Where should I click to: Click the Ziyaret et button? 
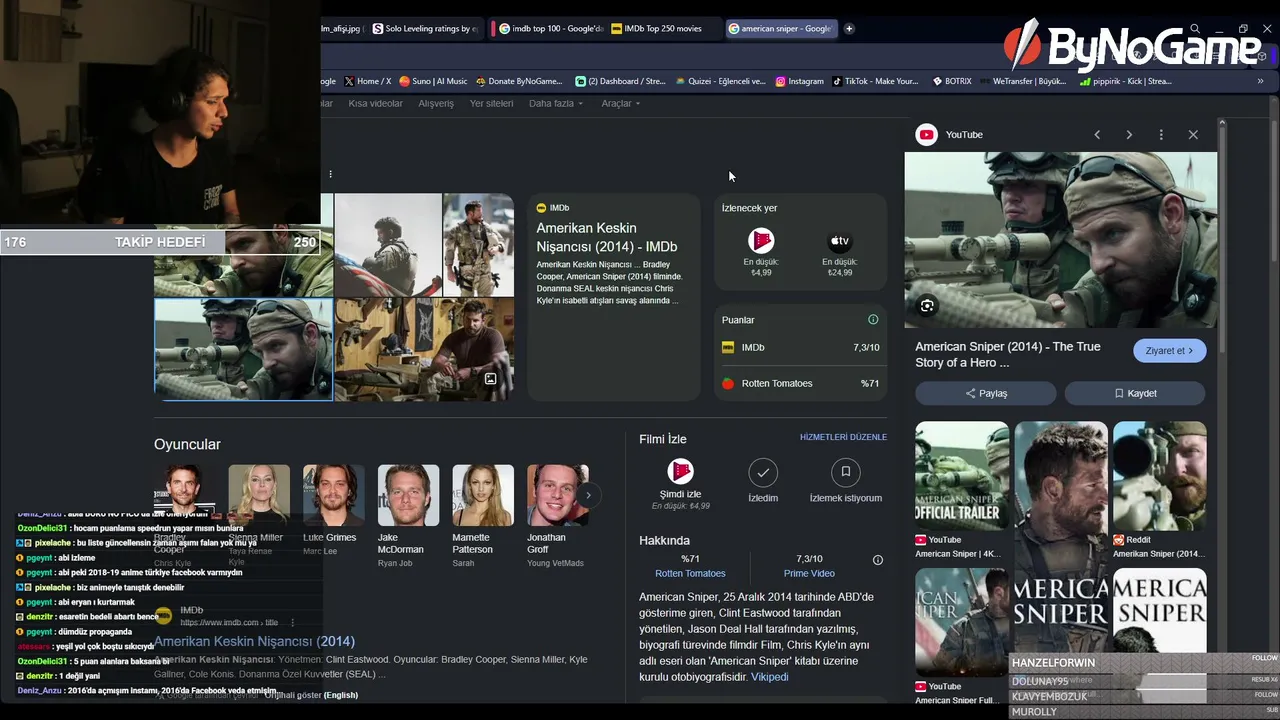tap(1169, 351)
